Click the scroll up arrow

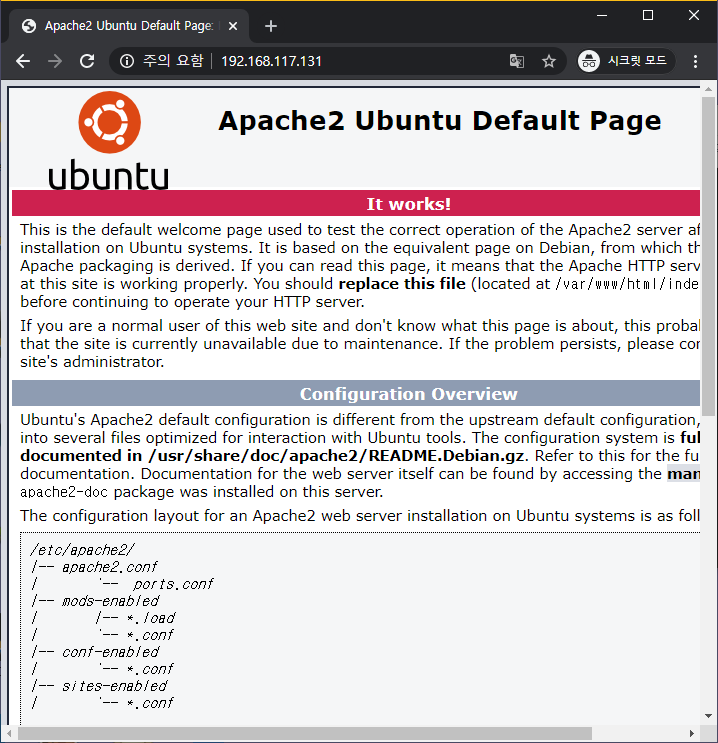click(x=709, y=89)
